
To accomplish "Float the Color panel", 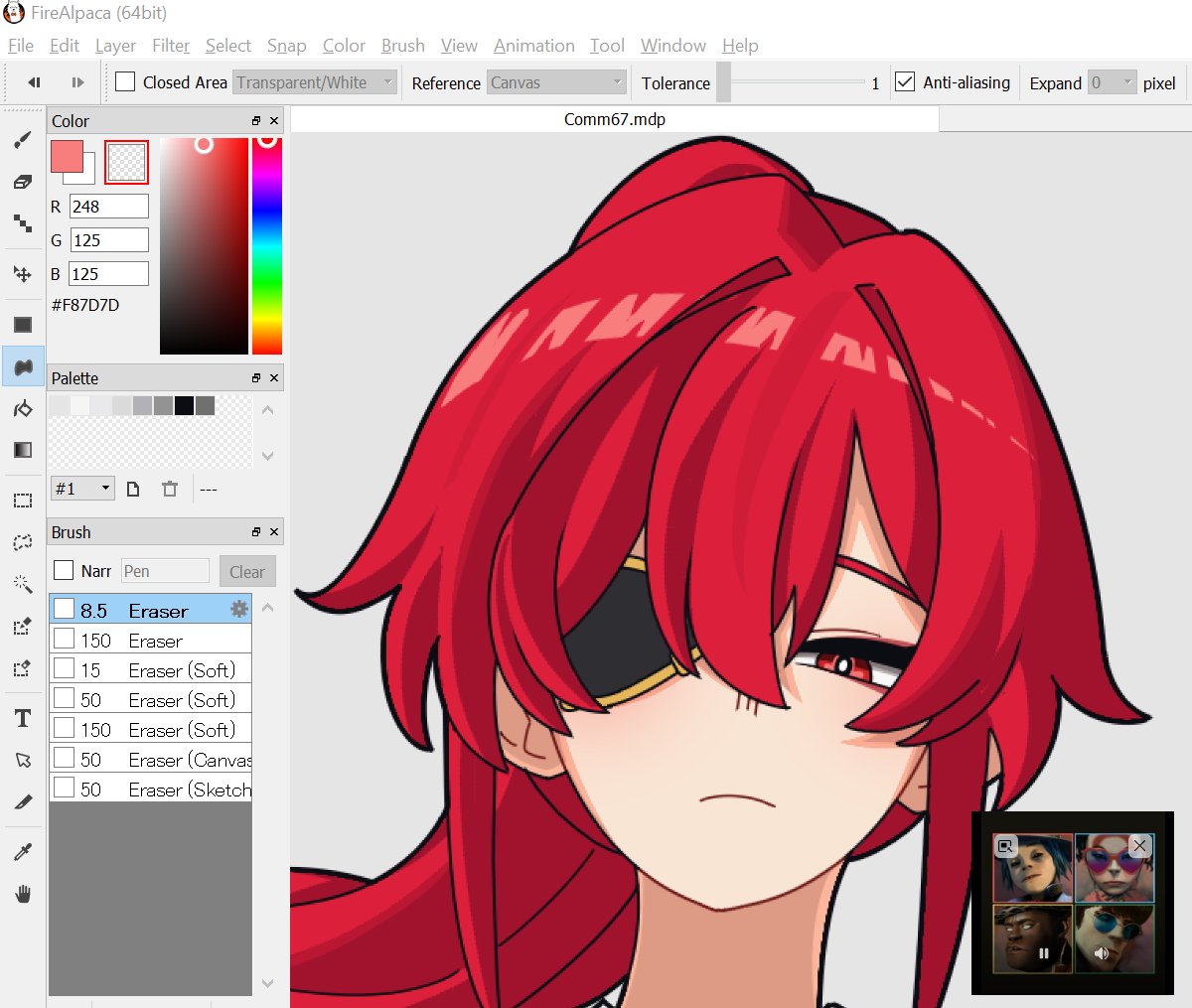I will click(256, 120).
